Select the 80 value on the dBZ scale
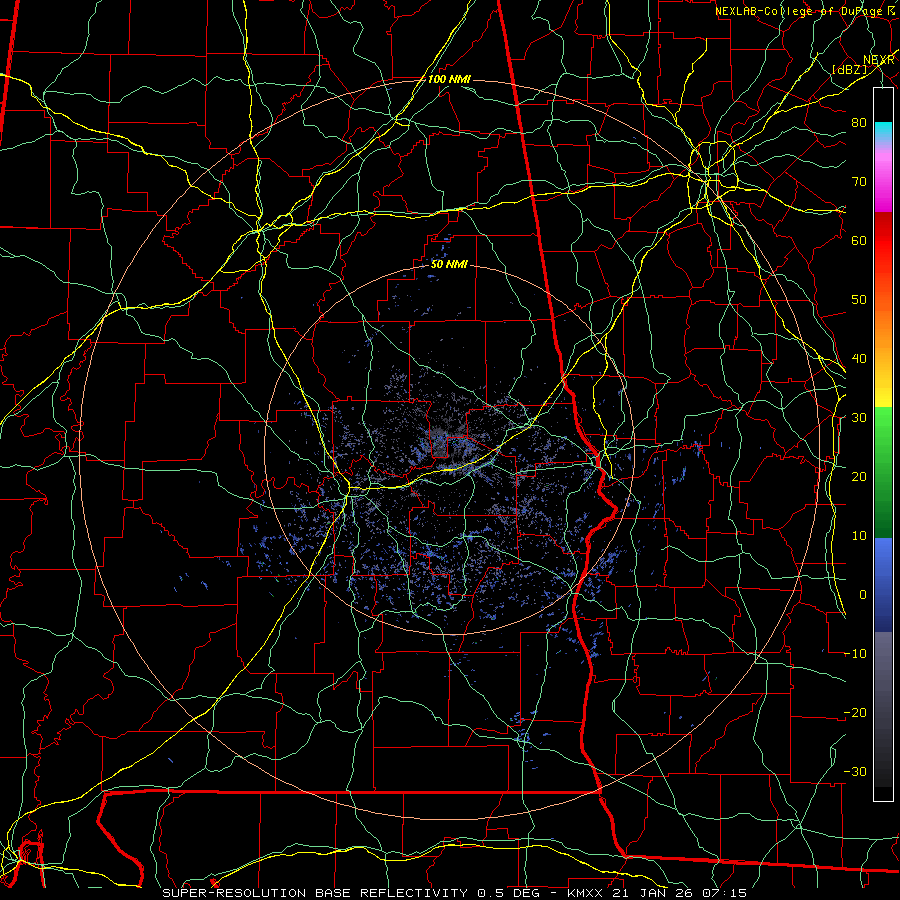Viewport: 900px width, 900px height. pyautogui.click(x=859, y=122)
